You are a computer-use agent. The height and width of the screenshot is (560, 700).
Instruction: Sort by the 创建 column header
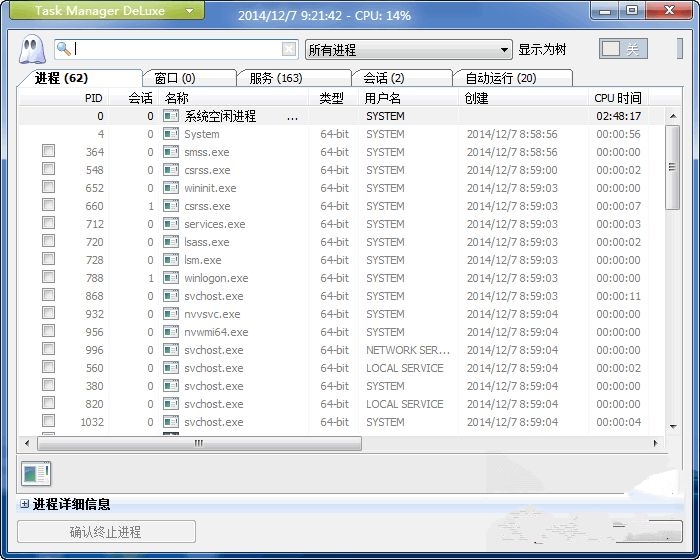(x=476, y=98)
